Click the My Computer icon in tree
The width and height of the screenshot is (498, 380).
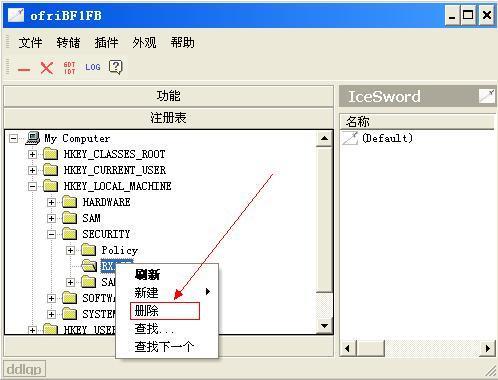(33, 138)
